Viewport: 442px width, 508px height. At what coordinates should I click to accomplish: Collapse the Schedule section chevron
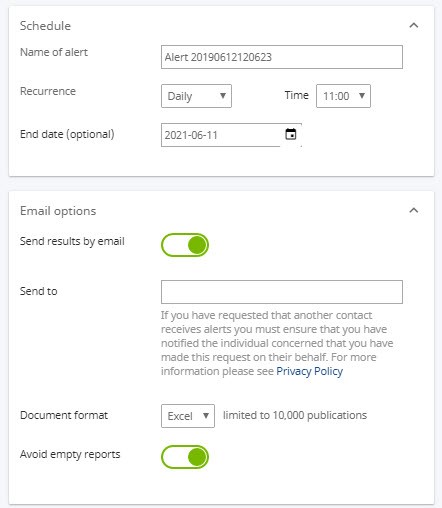414,25
